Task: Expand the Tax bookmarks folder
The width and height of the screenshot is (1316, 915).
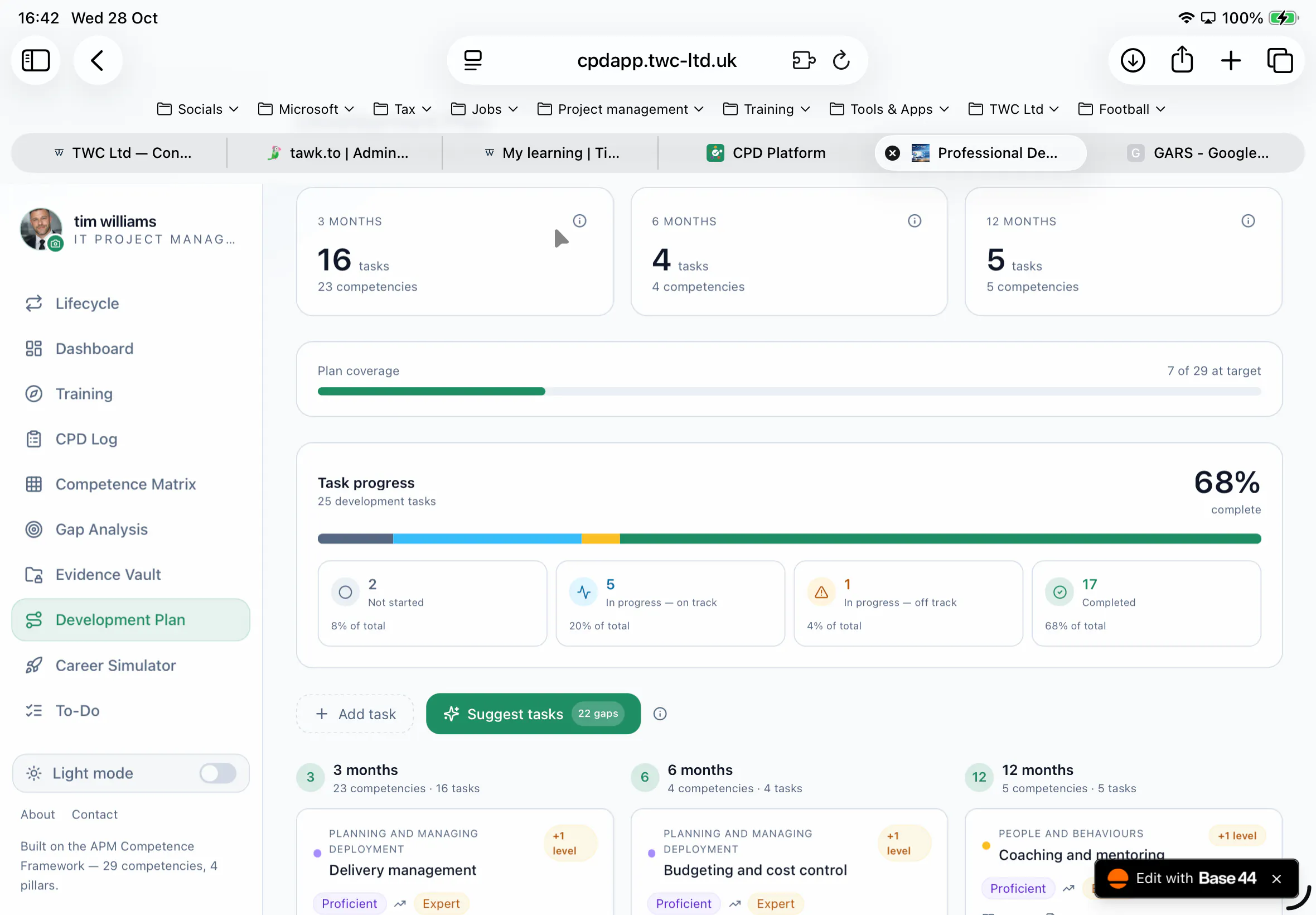Action: [x=402, y=109]
